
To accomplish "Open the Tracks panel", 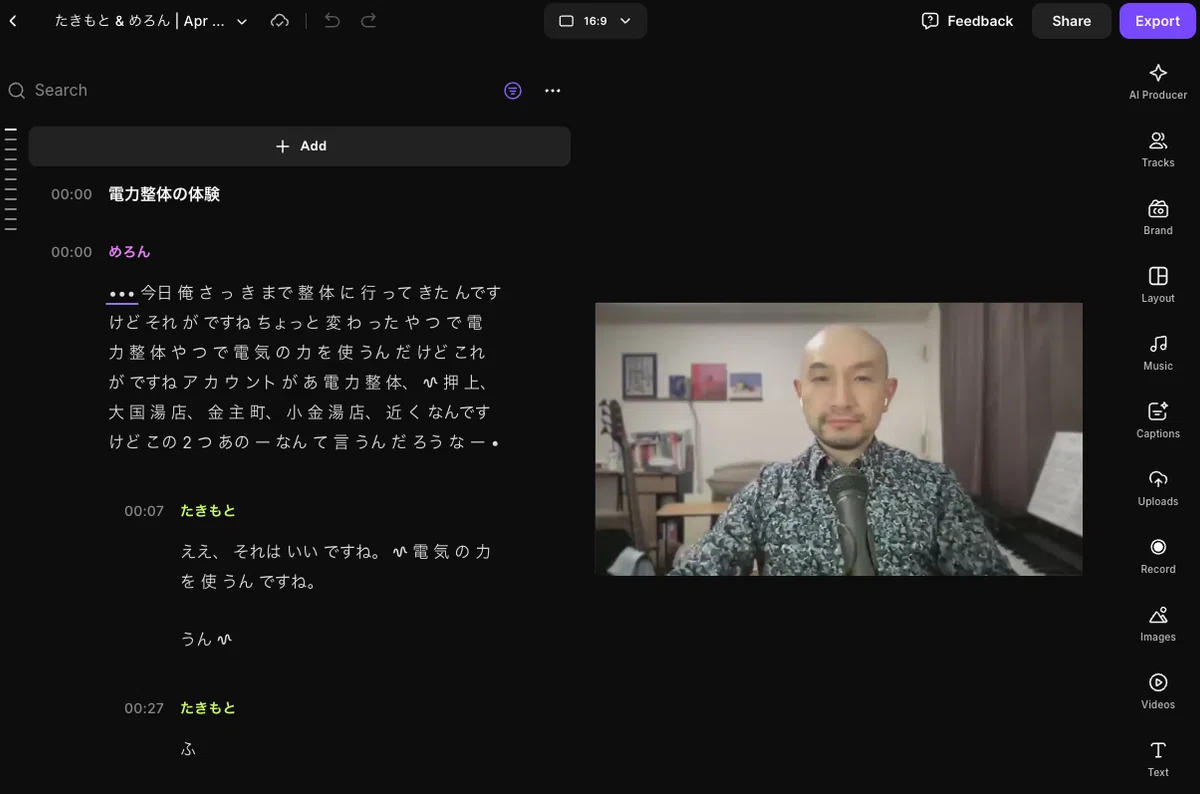I will (1158, 149).
